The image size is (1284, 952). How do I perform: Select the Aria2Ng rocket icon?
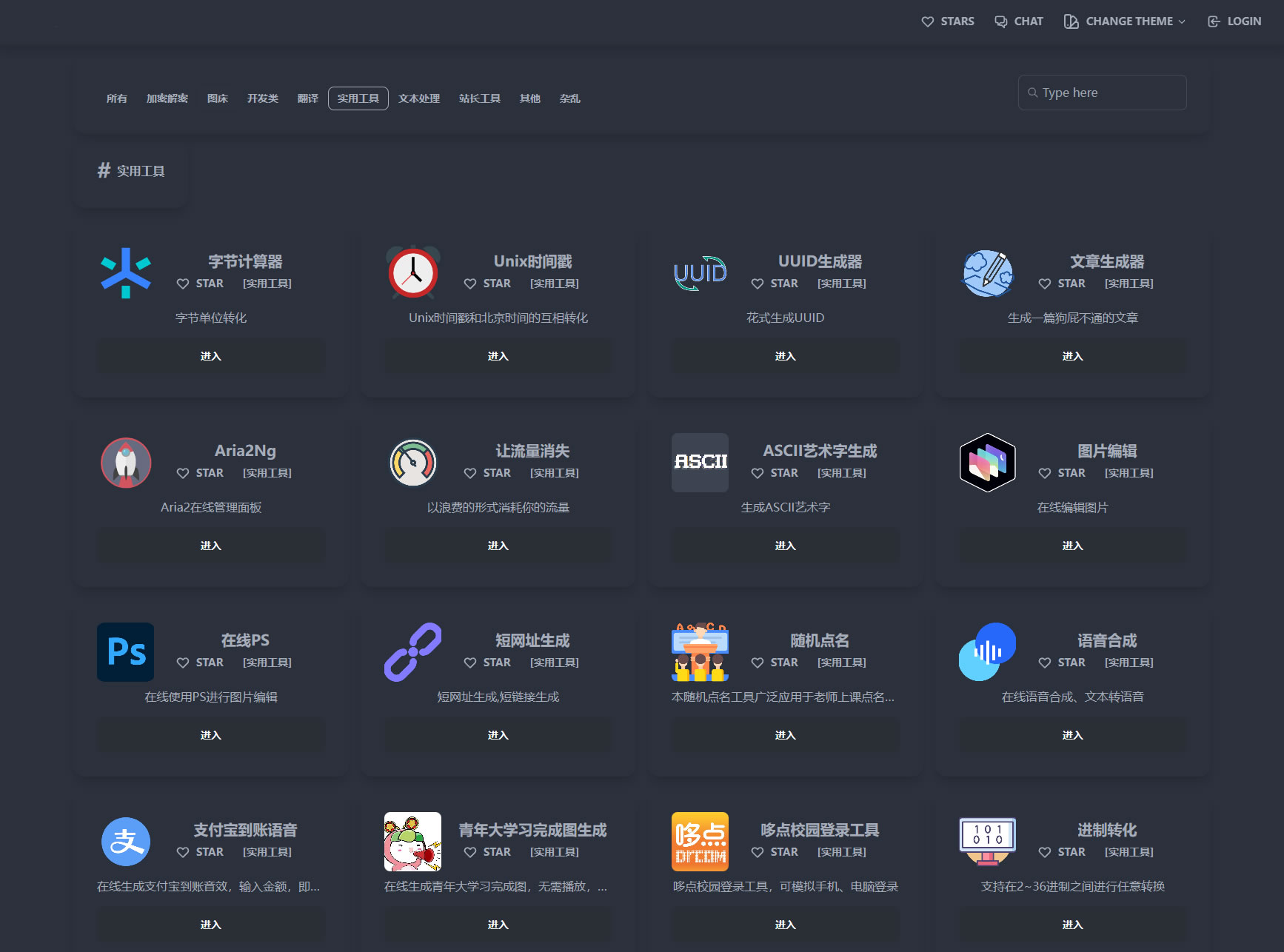click(x=126, y=462)
